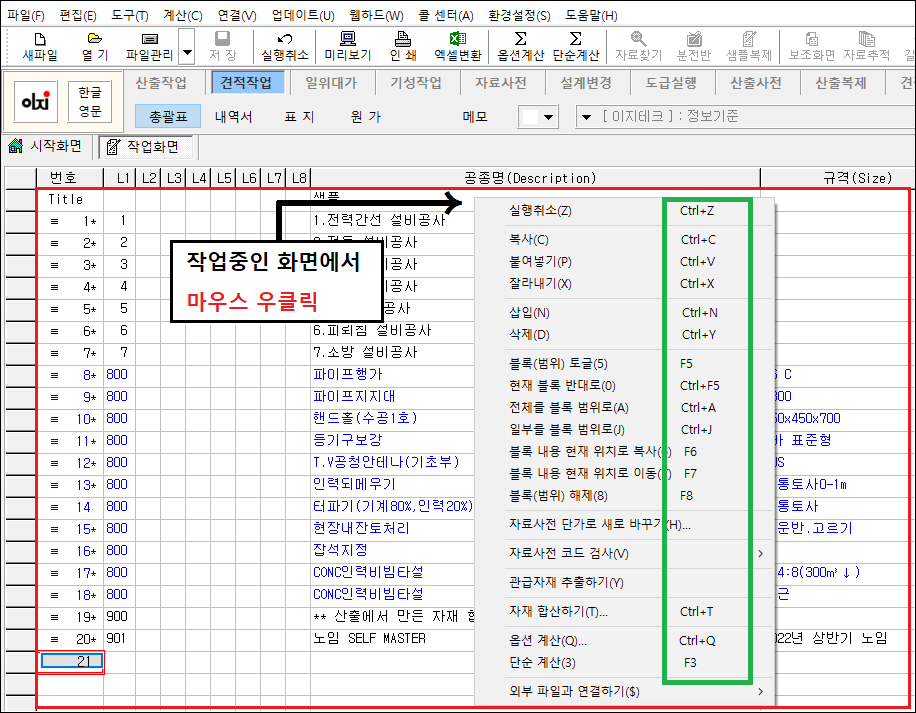
Task: Select the 견적작업 tab
Action: [x=246, y=83]
